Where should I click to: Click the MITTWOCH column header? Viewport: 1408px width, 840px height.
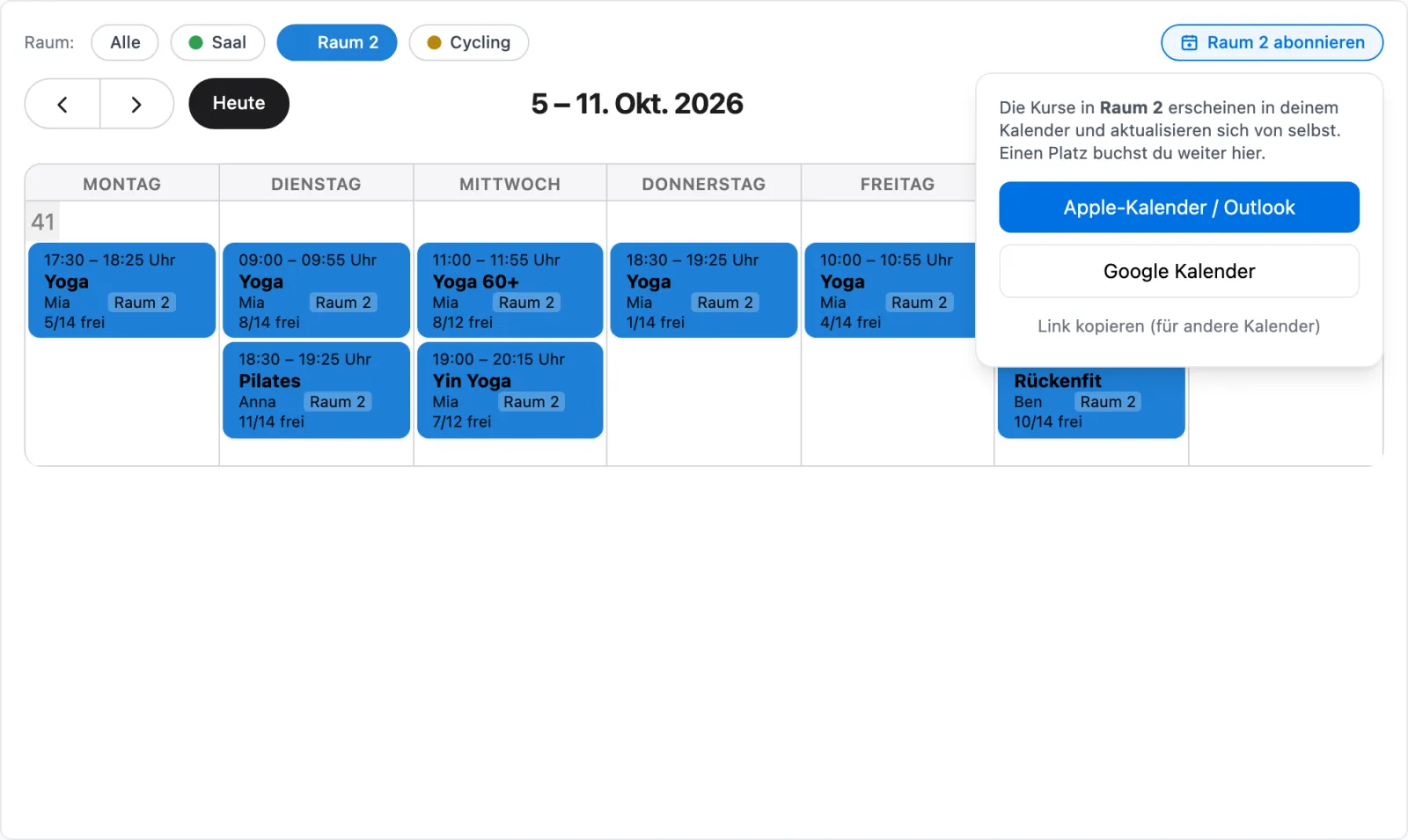coord(510,184)
